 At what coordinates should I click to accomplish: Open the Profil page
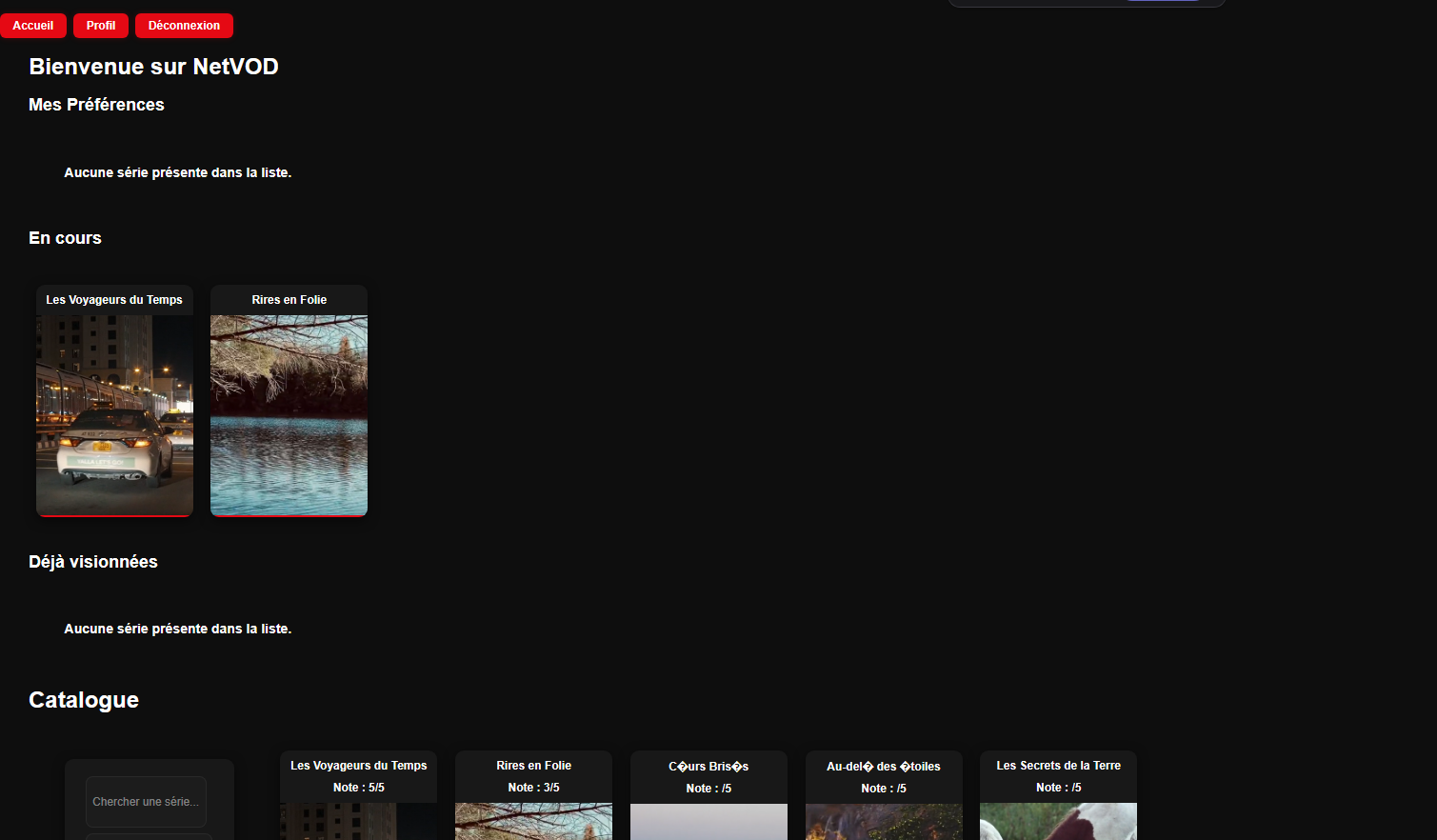(x=101, y=26)
